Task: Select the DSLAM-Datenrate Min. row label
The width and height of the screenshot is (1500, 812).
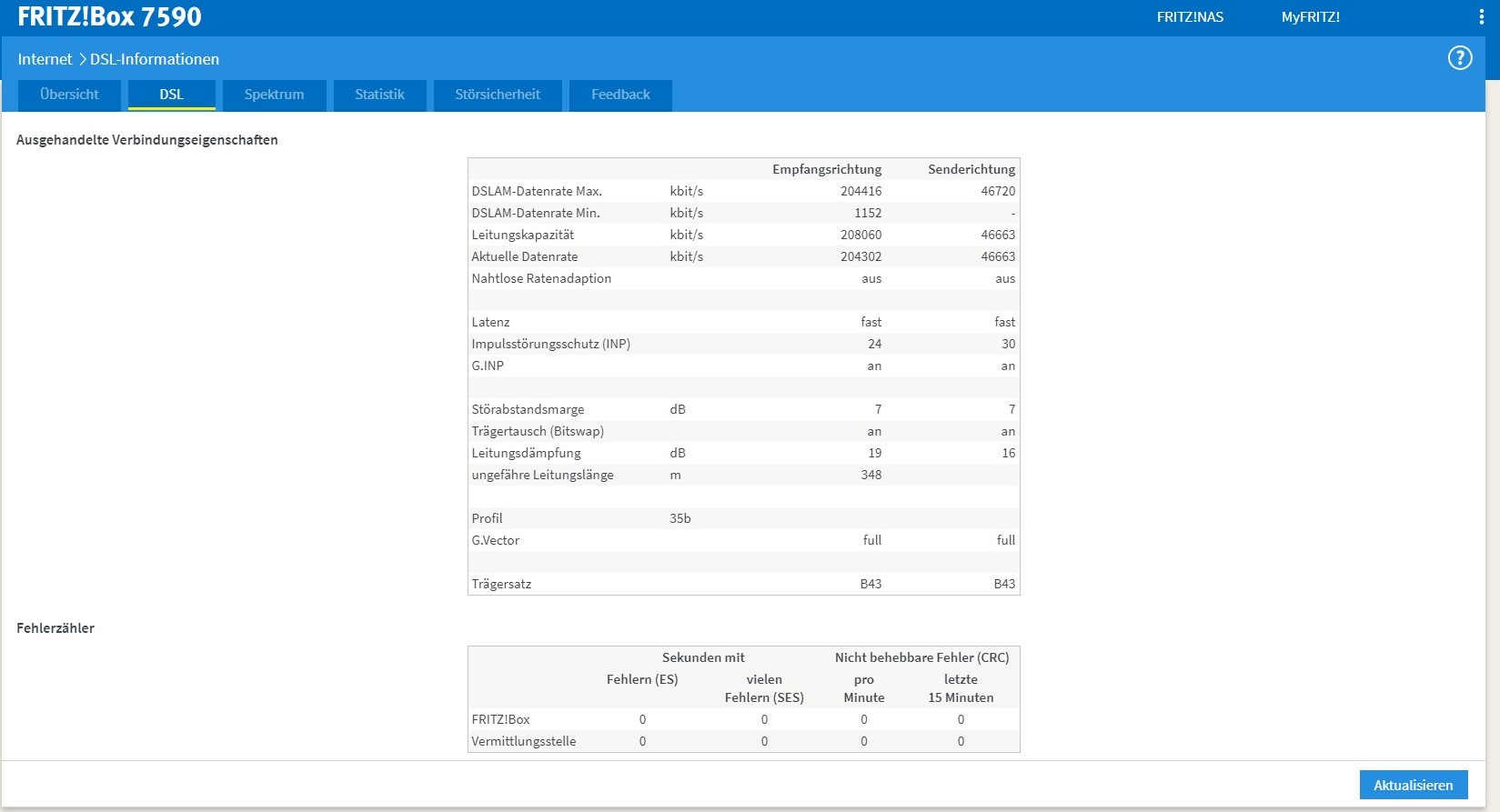Action: (536, 213)
